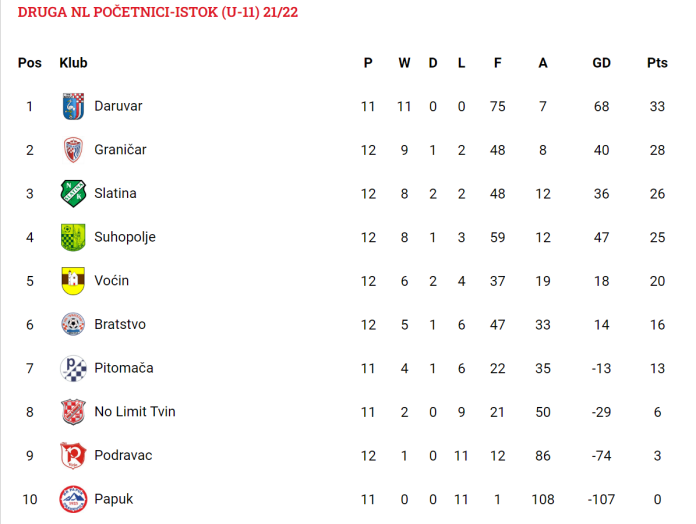Image resolution: width=696 pixels, height=524 pixels.
Task: Select the Pitomača checkered logo
Action: [x=73, y=368]
